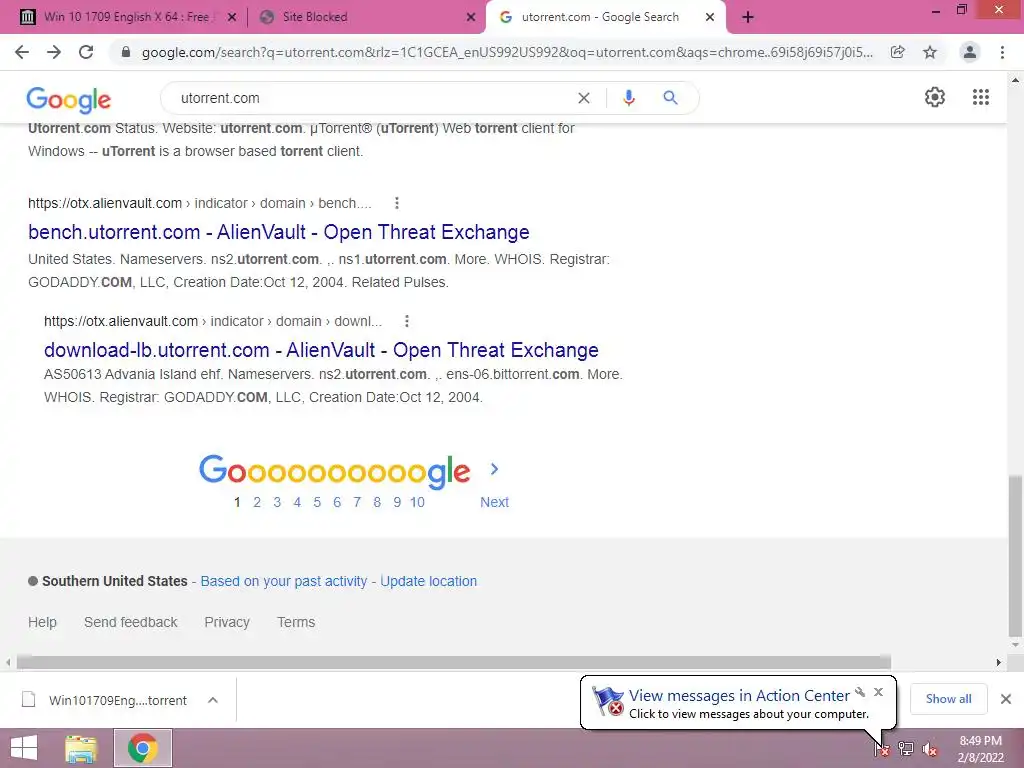Start voice search with the microphone

click(628, 98)
